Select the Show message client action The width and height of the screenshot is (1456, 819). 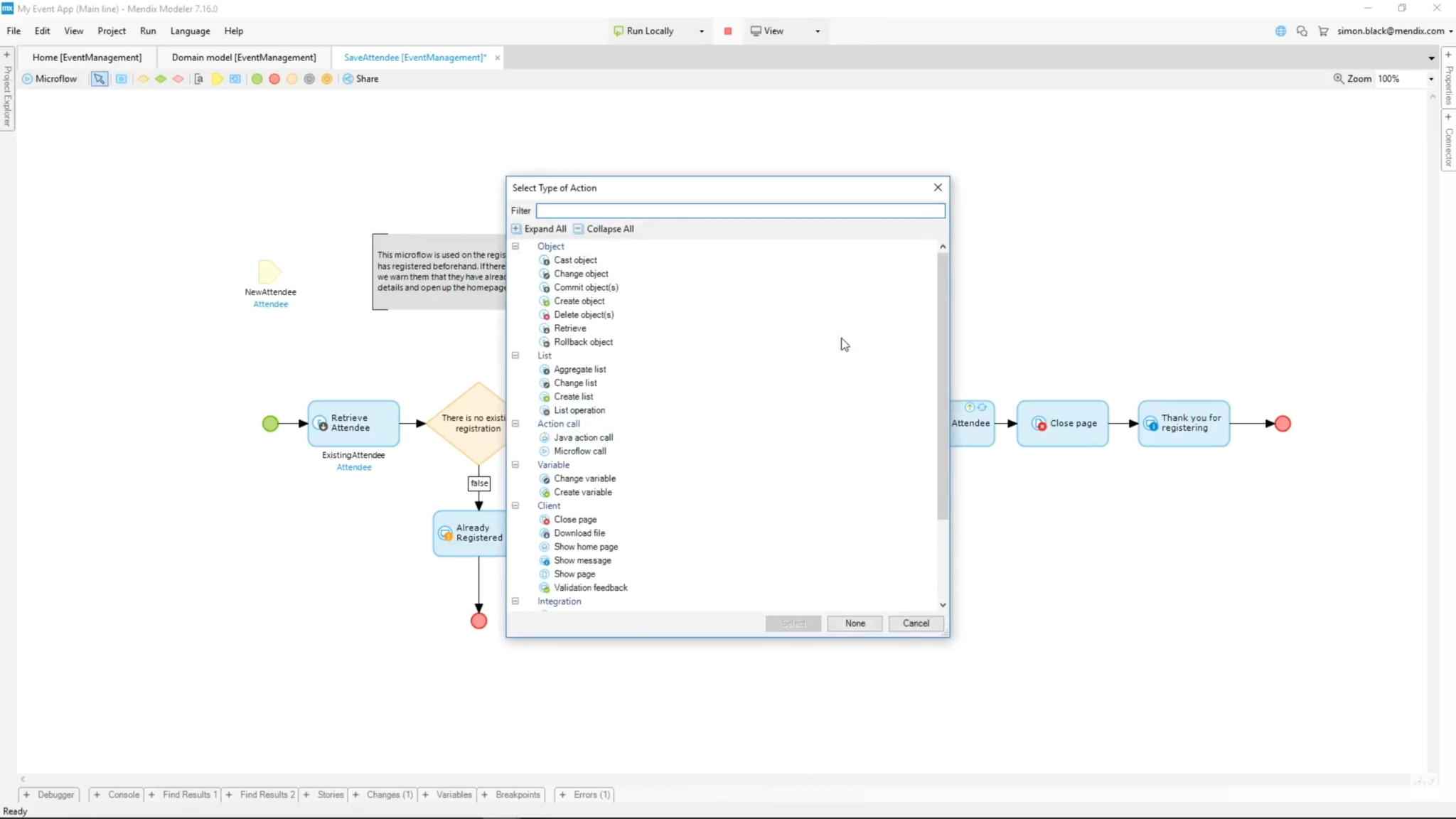click(583, 560)
